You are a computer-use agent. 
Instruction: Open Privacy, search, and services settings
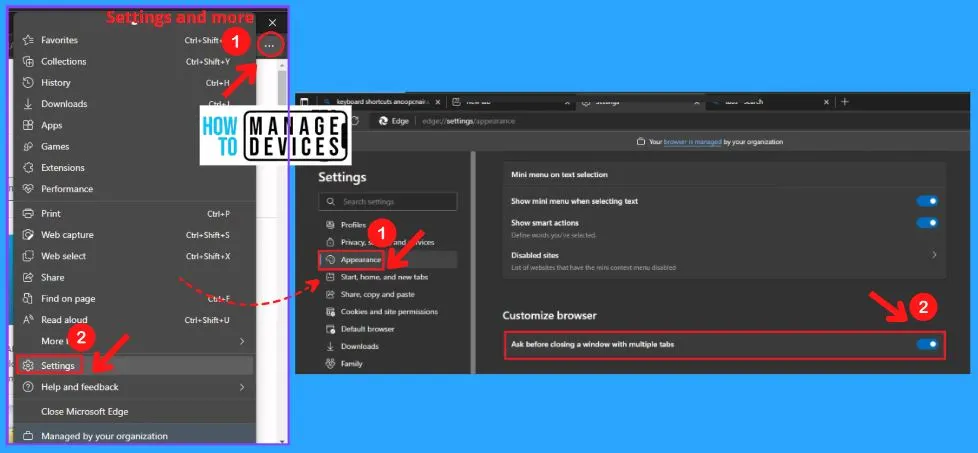click(388, 242)
